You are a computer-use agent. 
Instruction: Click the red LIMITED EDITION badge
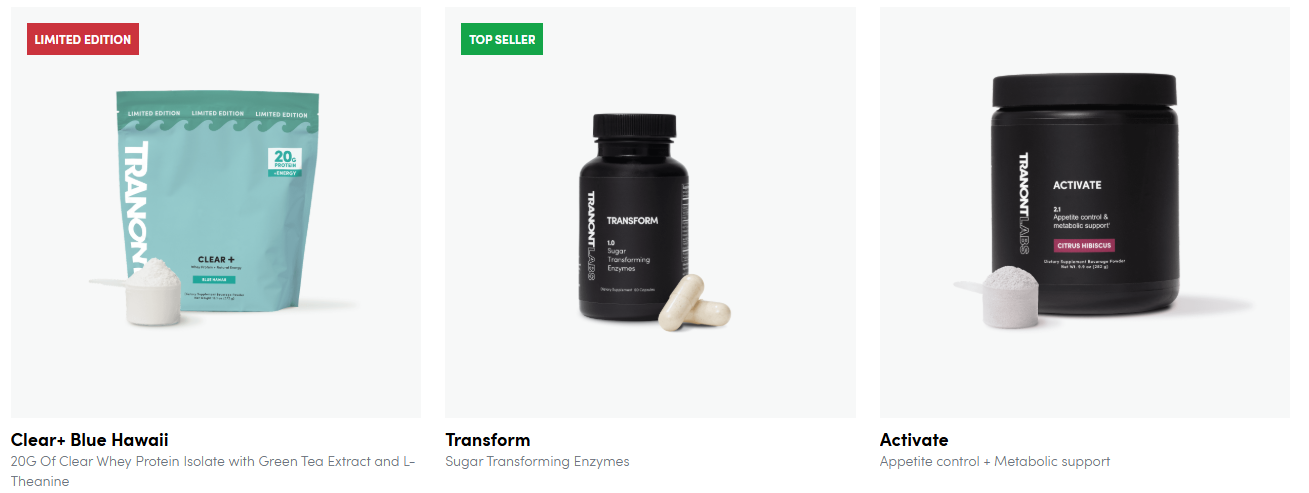tap(83, 39)
